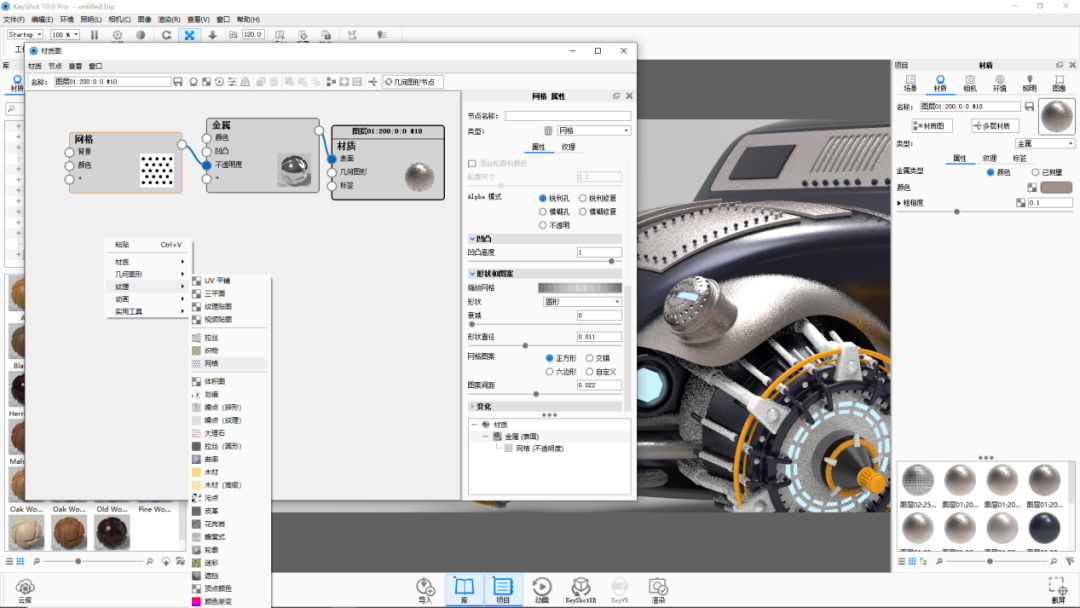Open the Startup workspace dropdown
This screenshot has height=608, width=1080.
(25, 34)
